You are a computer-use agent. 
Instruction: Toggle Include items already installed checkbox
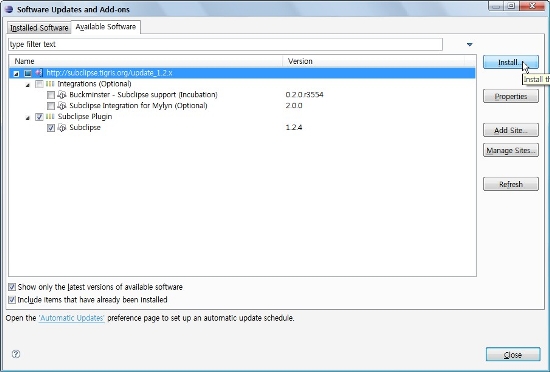pos(12,300)
